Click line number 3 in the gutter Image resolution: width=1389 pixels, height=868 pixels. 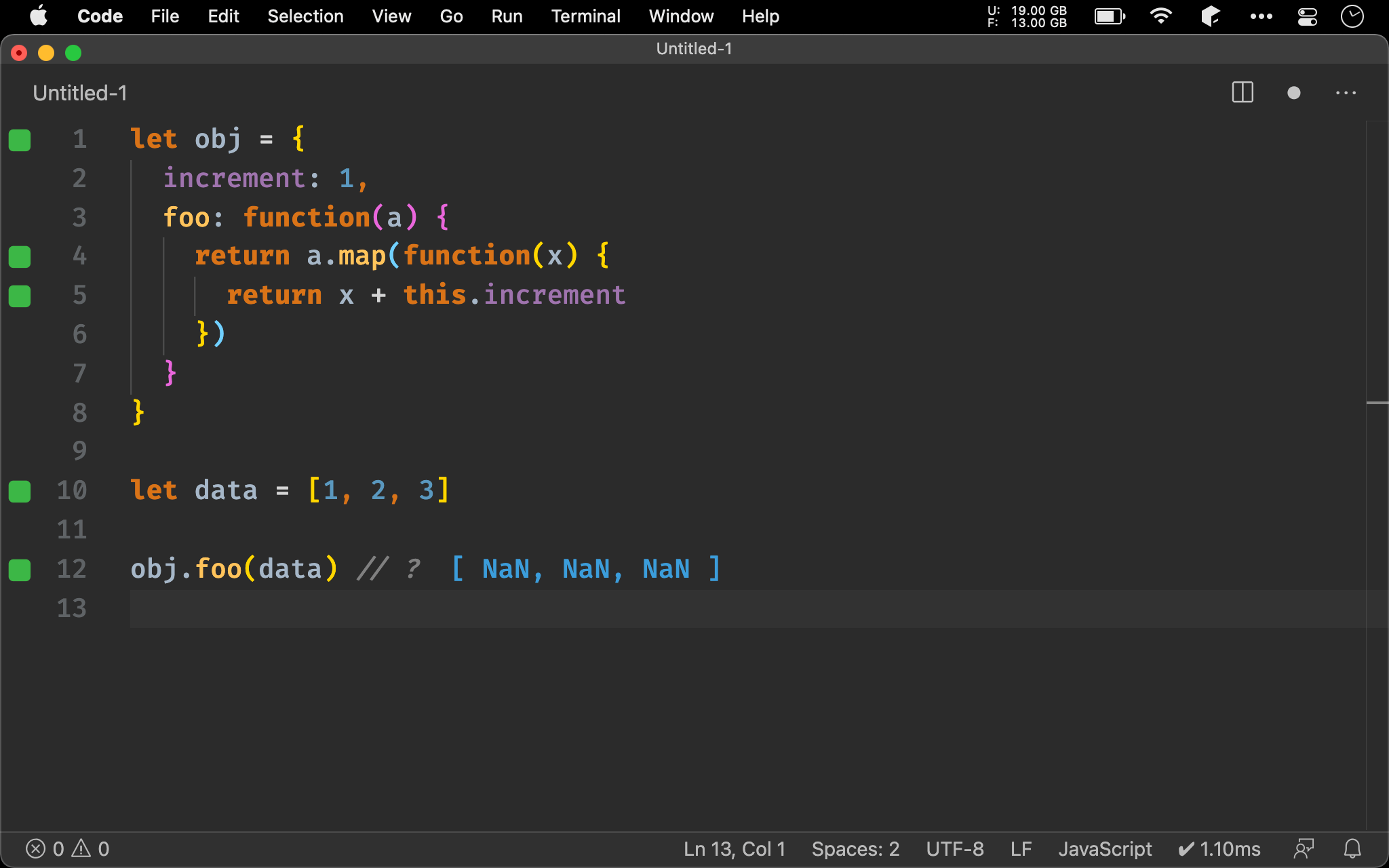coord(79,218)
